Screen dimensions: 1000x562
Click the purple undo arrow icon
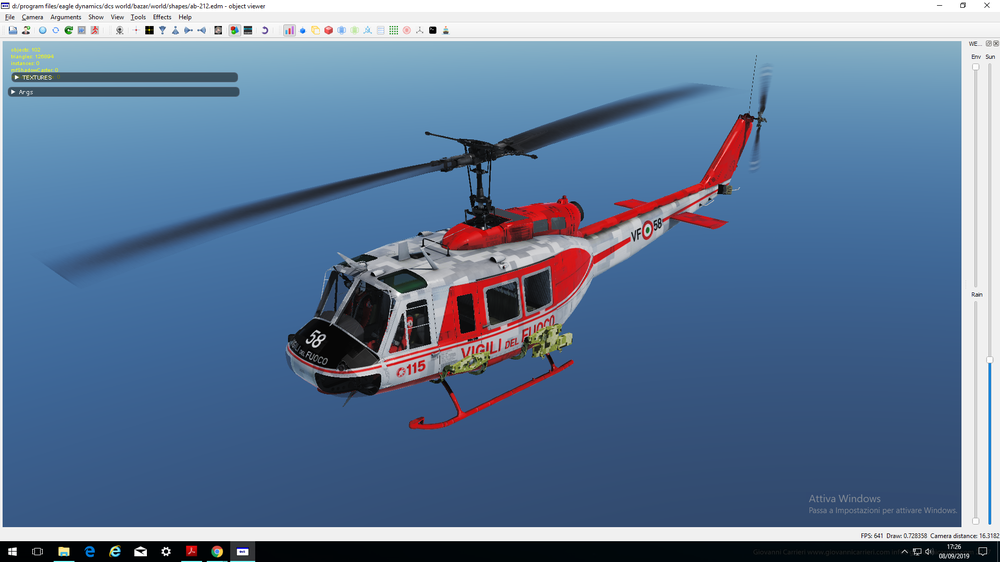point(265,30)
